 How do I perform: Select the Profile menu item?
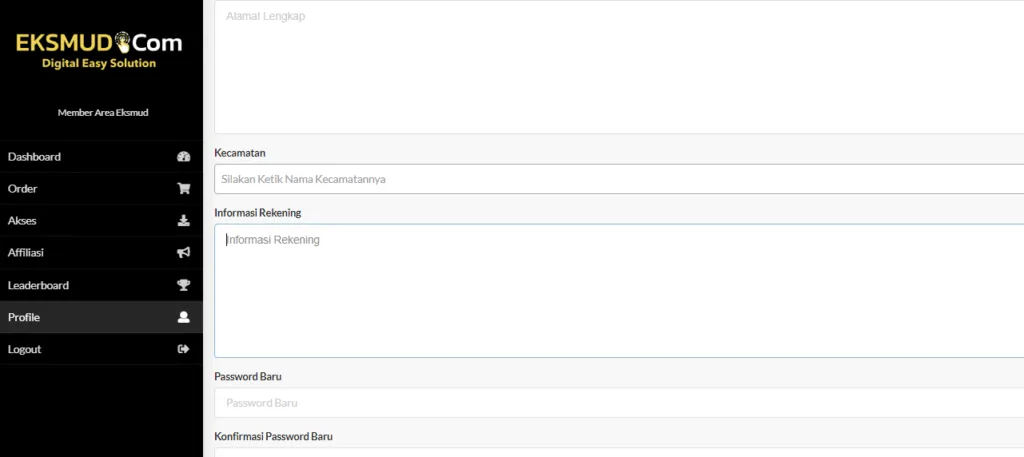coord(24,317)
